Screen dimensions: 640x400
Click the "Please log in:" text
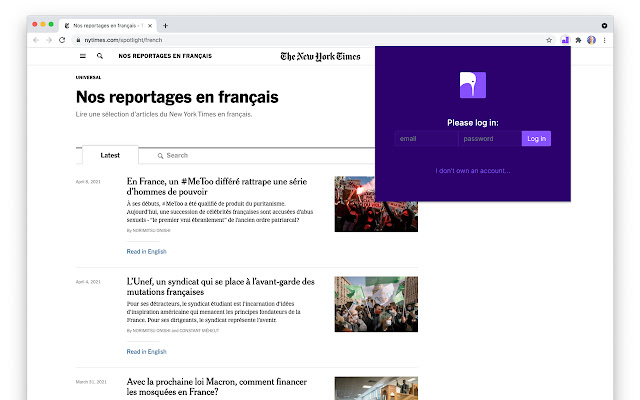tap(473, 123)
